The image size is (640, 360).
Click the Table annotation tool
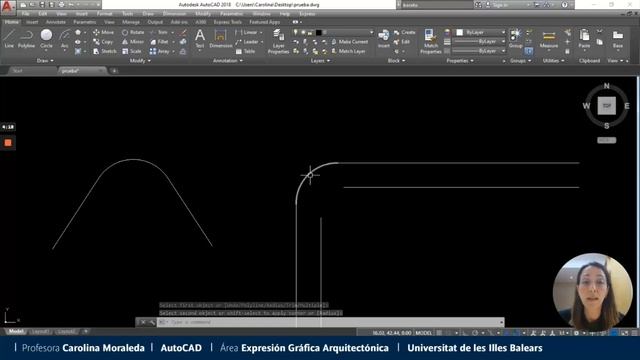[x=245, y=51]
